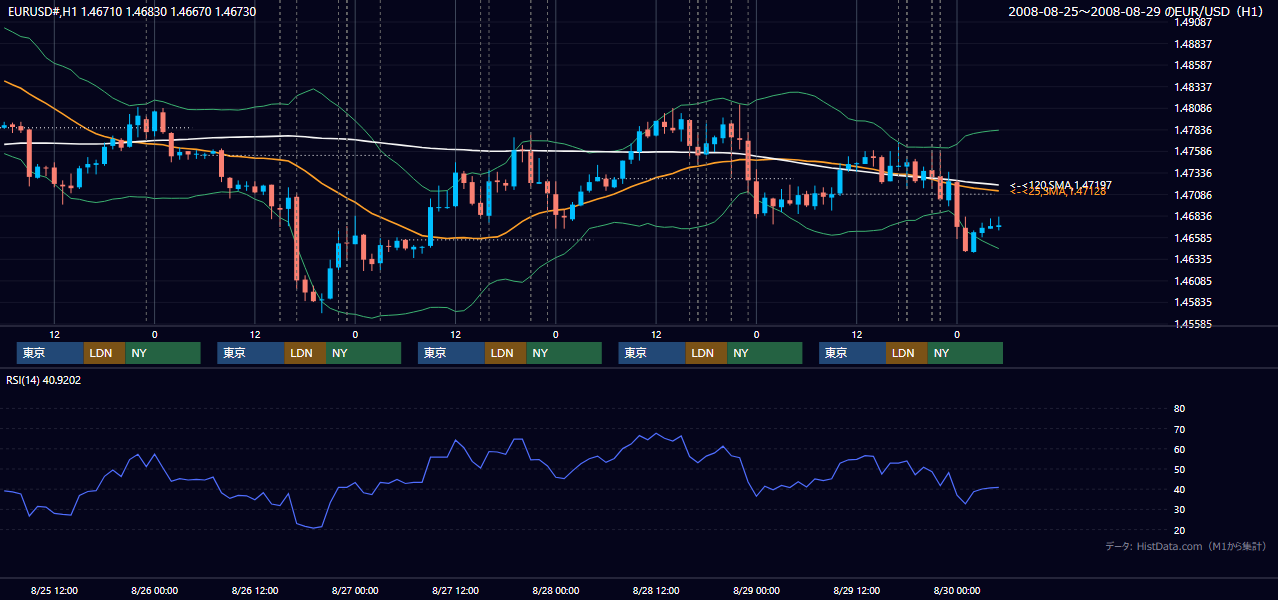Select the 8/29 12:00 time axis label

coord(857,591)
